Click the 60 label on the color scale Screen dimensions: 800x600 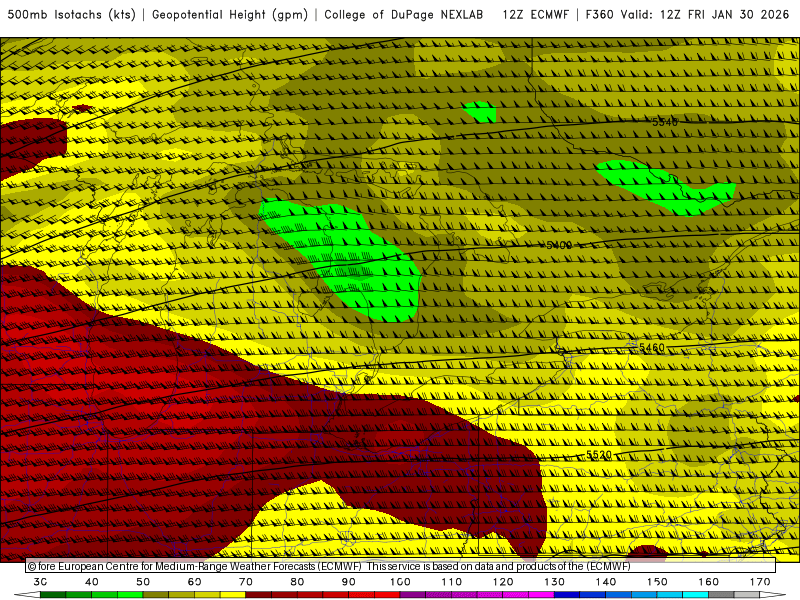194,582
